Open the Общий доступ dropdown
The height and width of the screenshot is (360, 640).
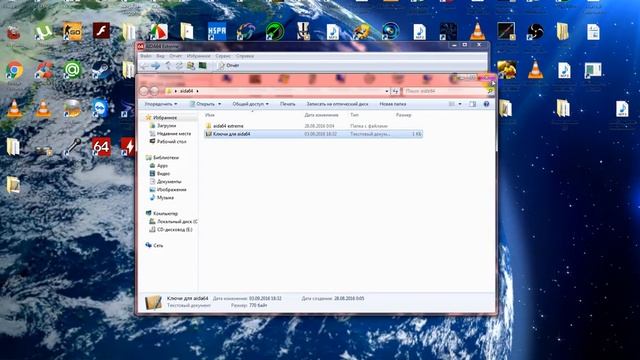click(x=250, y=104)
